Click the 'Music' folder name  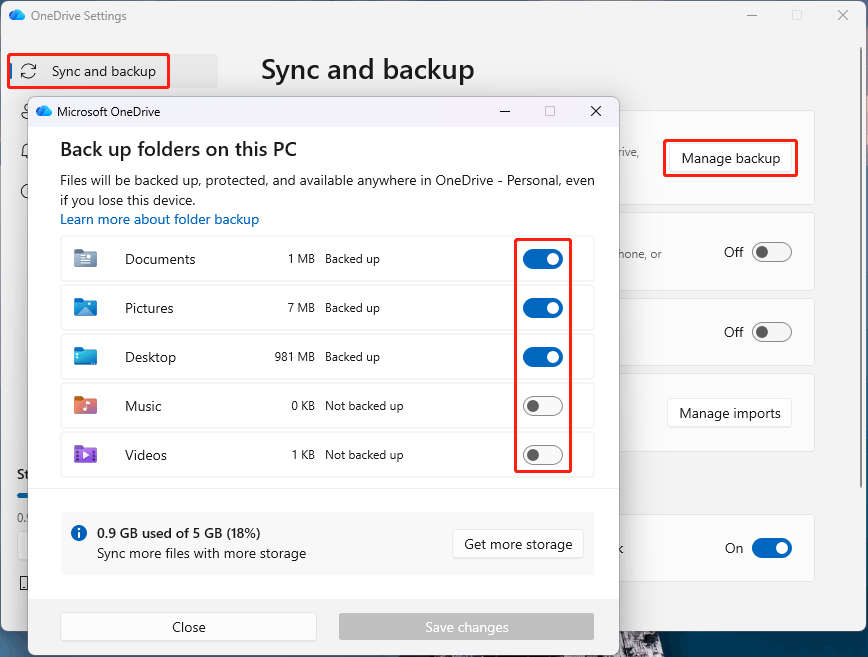(143, 406)
